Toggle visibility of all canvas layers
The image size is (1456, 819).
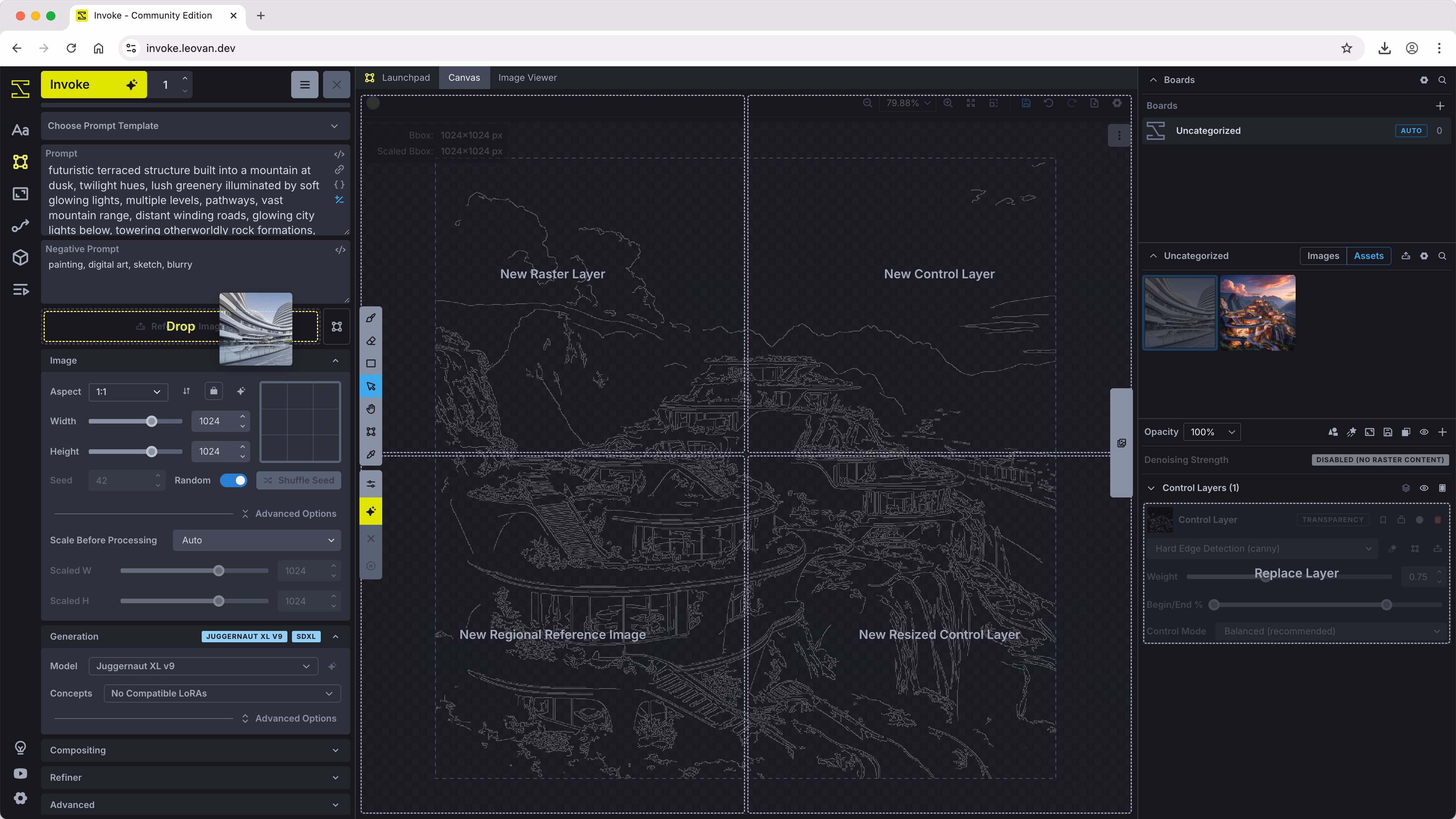(1424, 432)
